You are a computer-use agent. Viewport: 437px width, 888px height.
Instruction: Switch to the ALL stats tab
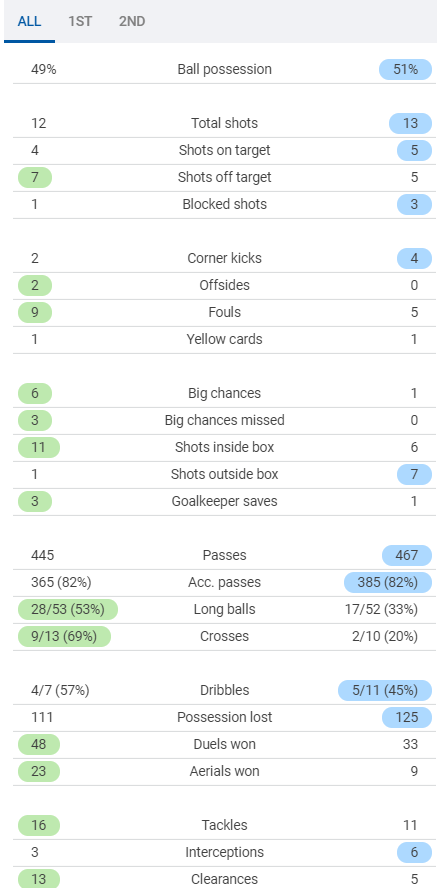29,22
